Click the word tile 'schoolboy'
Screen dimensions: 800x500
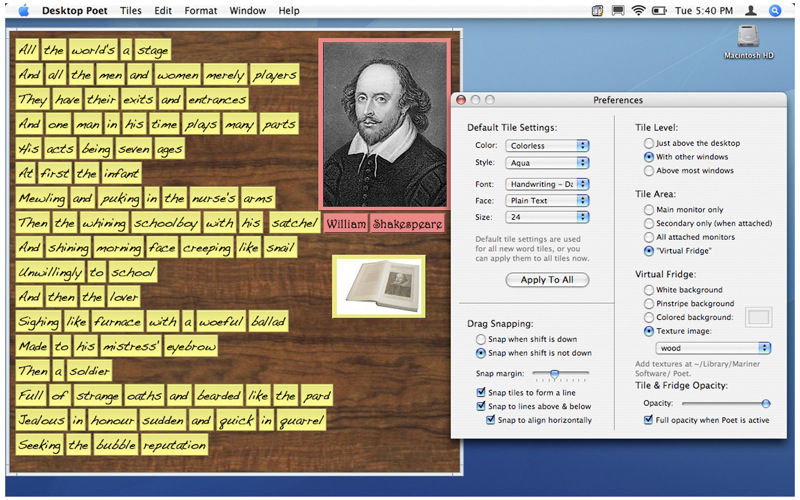pyautogui.click(x=166, y=223)
